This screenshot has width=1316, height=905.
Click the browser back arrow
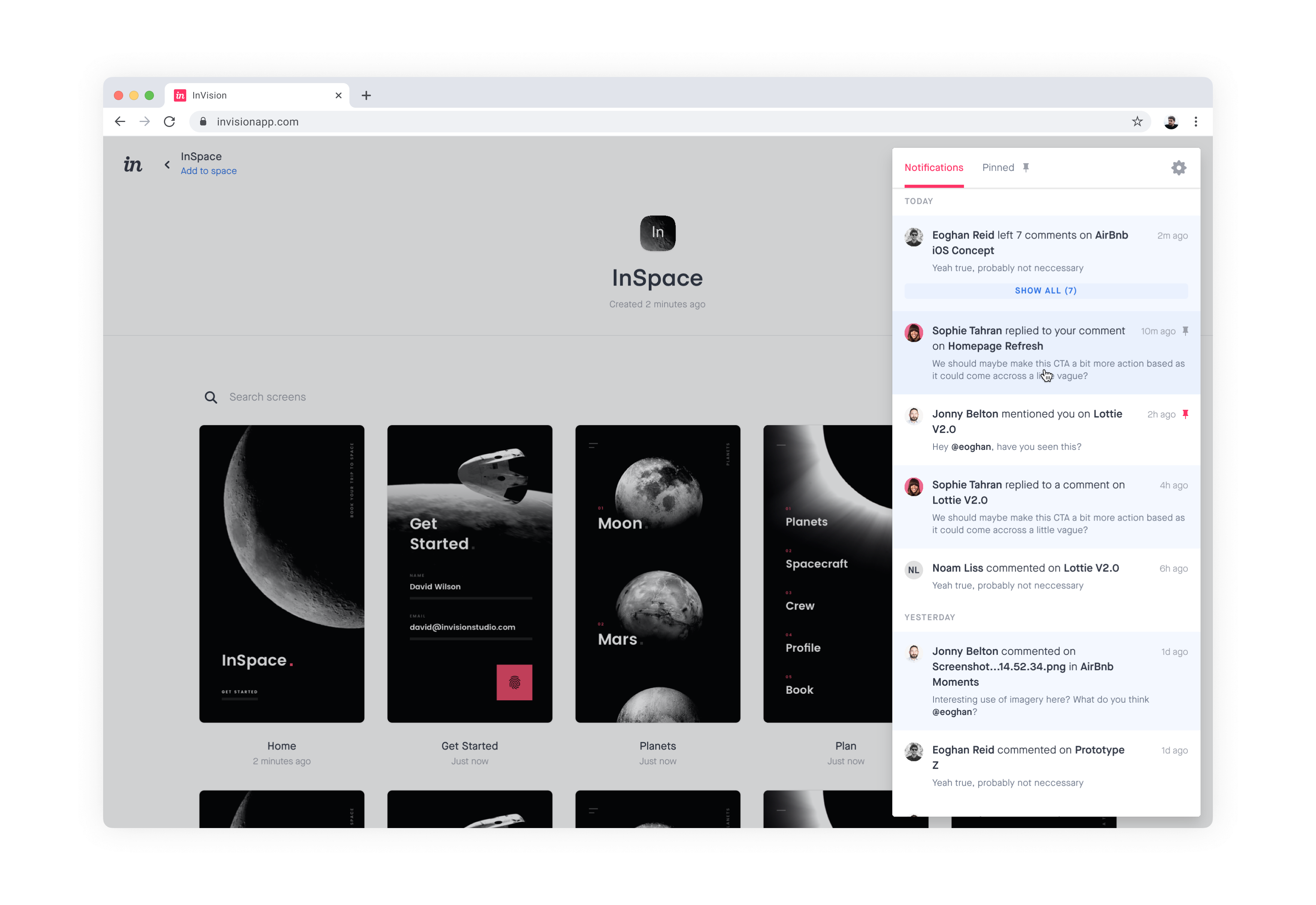coord(120,121)
